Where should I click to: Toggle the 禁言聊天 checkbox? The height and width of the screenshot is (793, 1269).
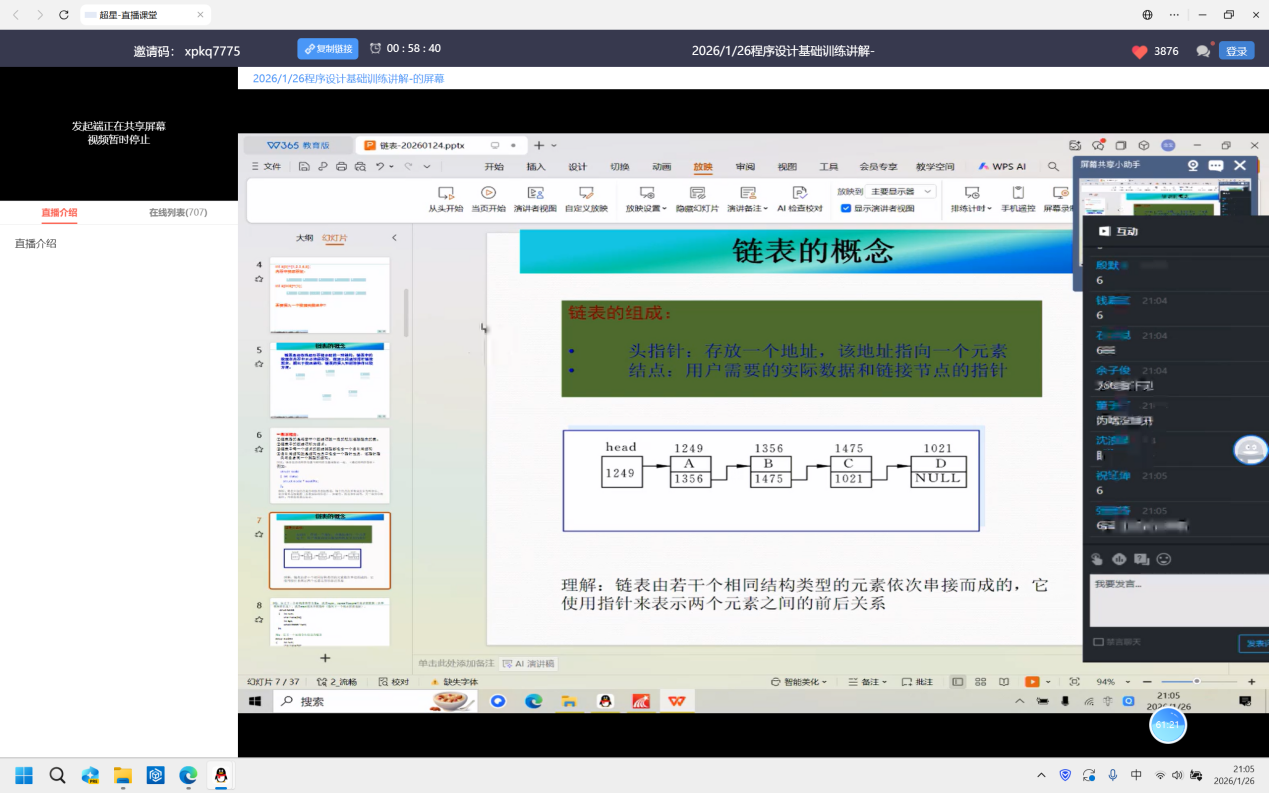(x=1099, y=642)
